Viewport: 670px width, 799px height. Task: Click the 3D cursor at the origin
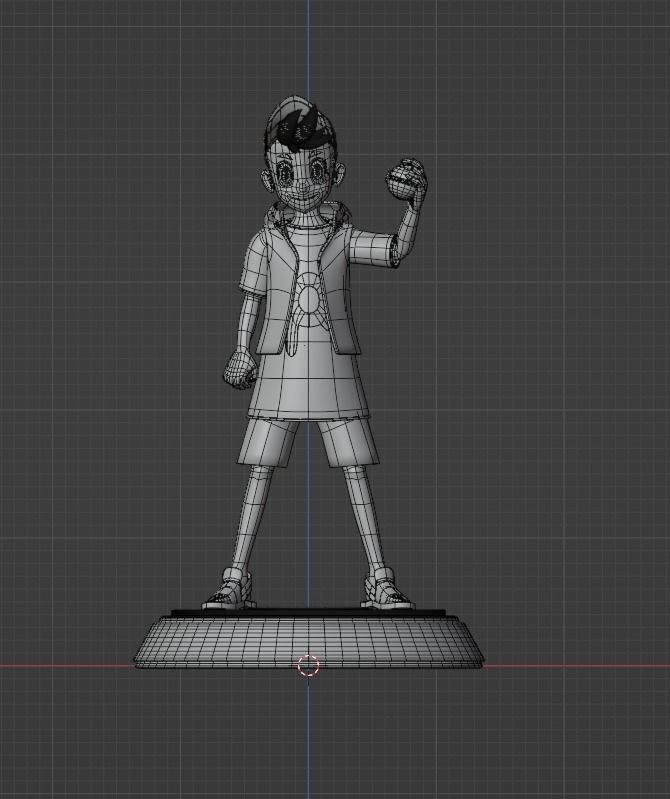(308, 665)
